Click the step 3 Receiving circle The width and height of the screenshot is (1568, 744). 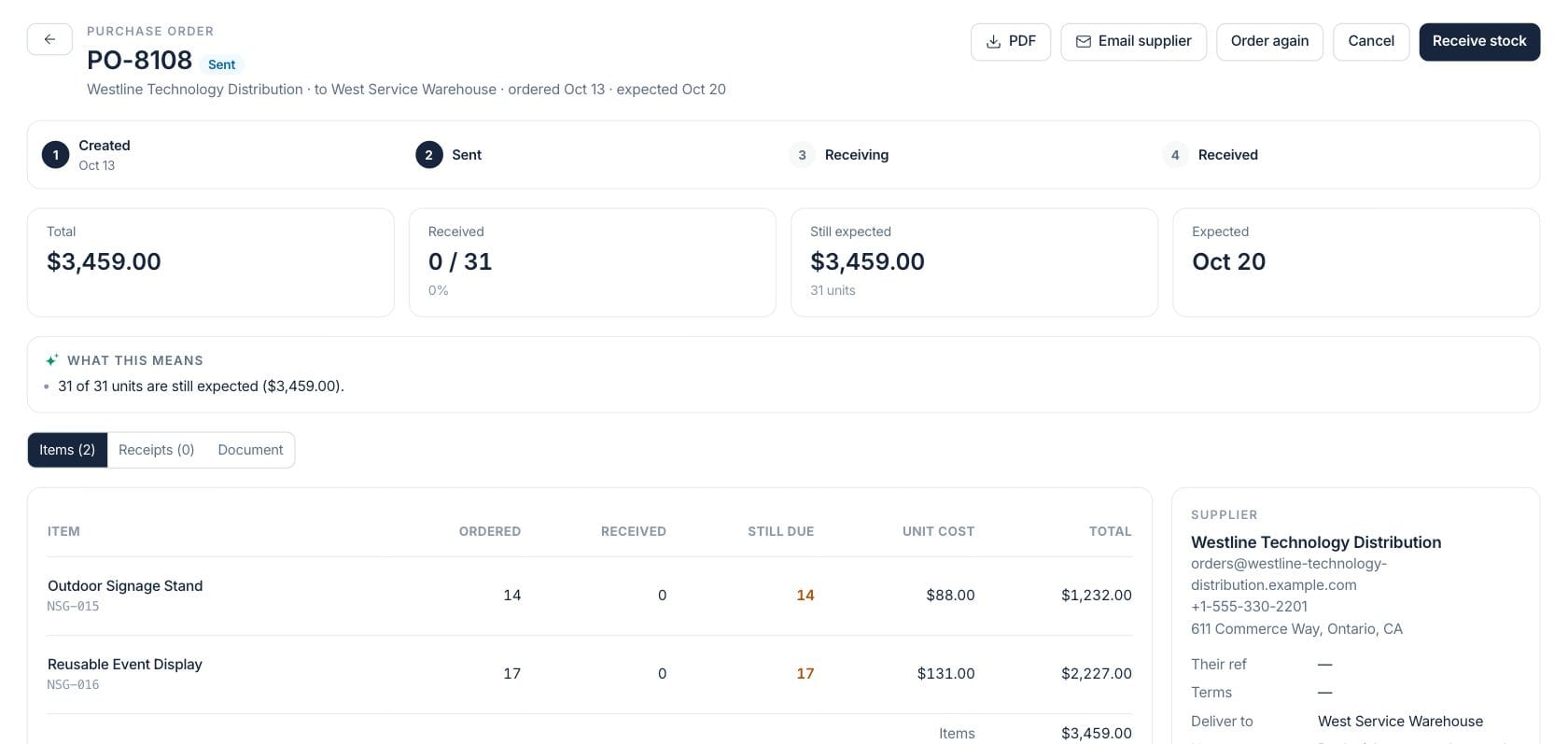(x=802, y=155)
